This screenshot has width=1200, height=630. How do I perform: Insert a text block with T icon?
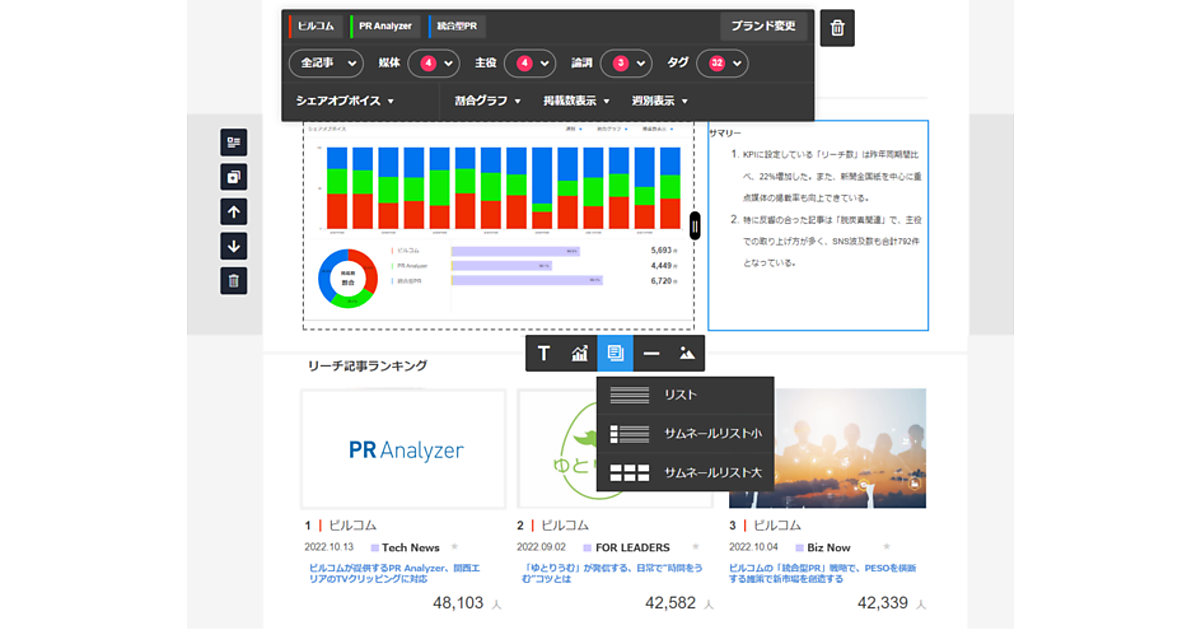[x=544, y=353]
